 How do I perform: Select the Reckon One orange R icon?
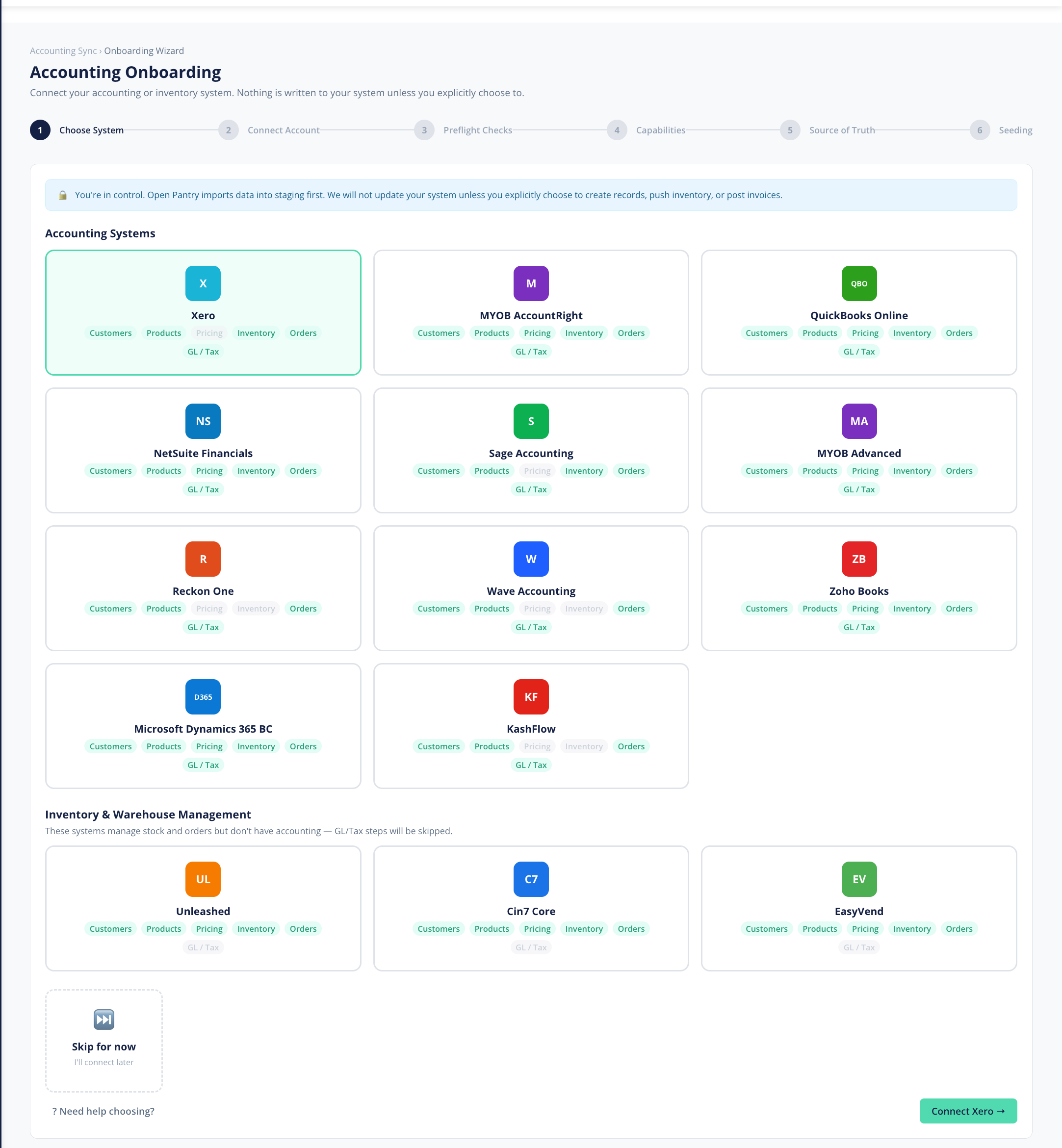(203, 559)
